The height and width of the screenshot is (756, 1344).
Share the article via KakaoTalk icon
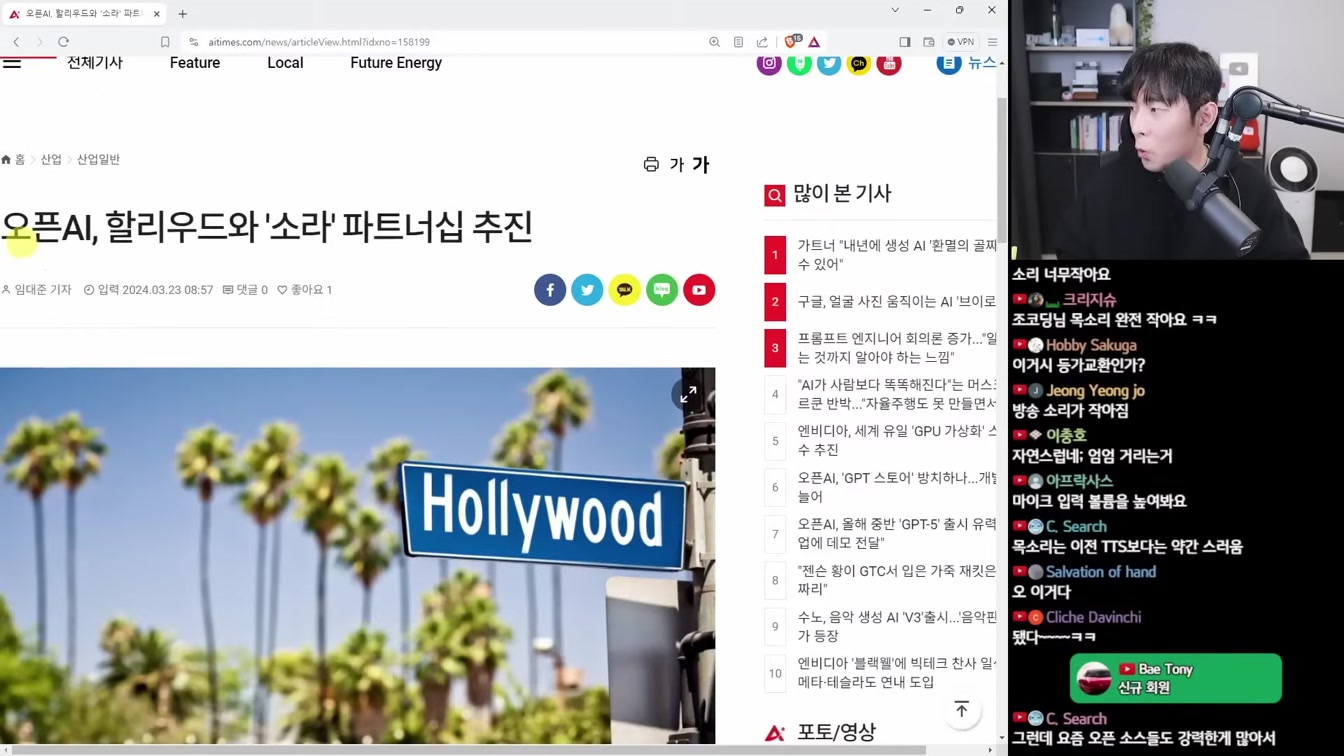click(624, 290)
